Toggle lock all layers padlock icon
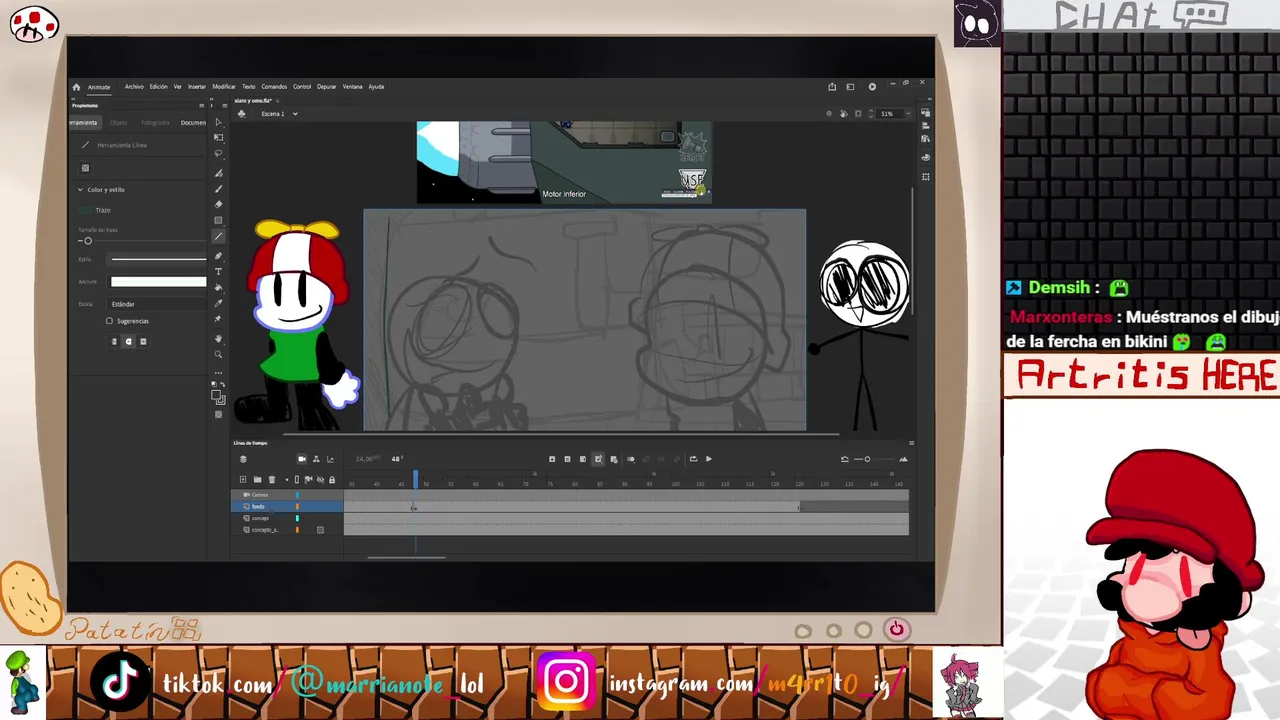 332,480
